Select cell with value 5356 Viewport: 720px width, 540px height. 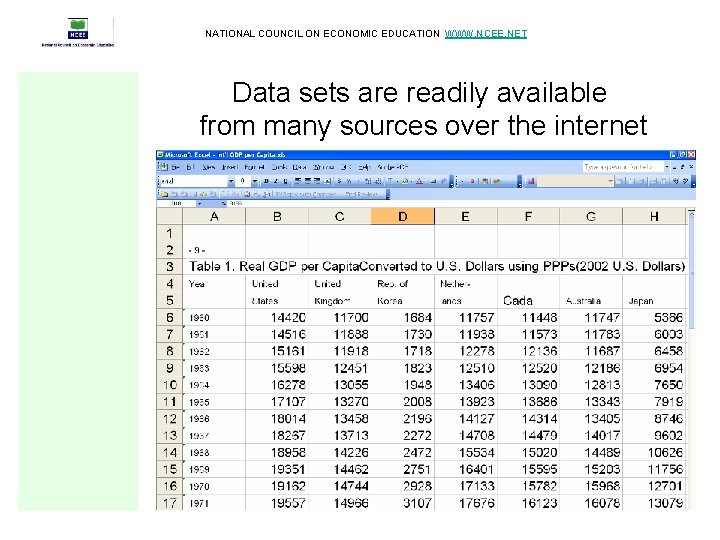pyautogui.click(x=654, y=317)
